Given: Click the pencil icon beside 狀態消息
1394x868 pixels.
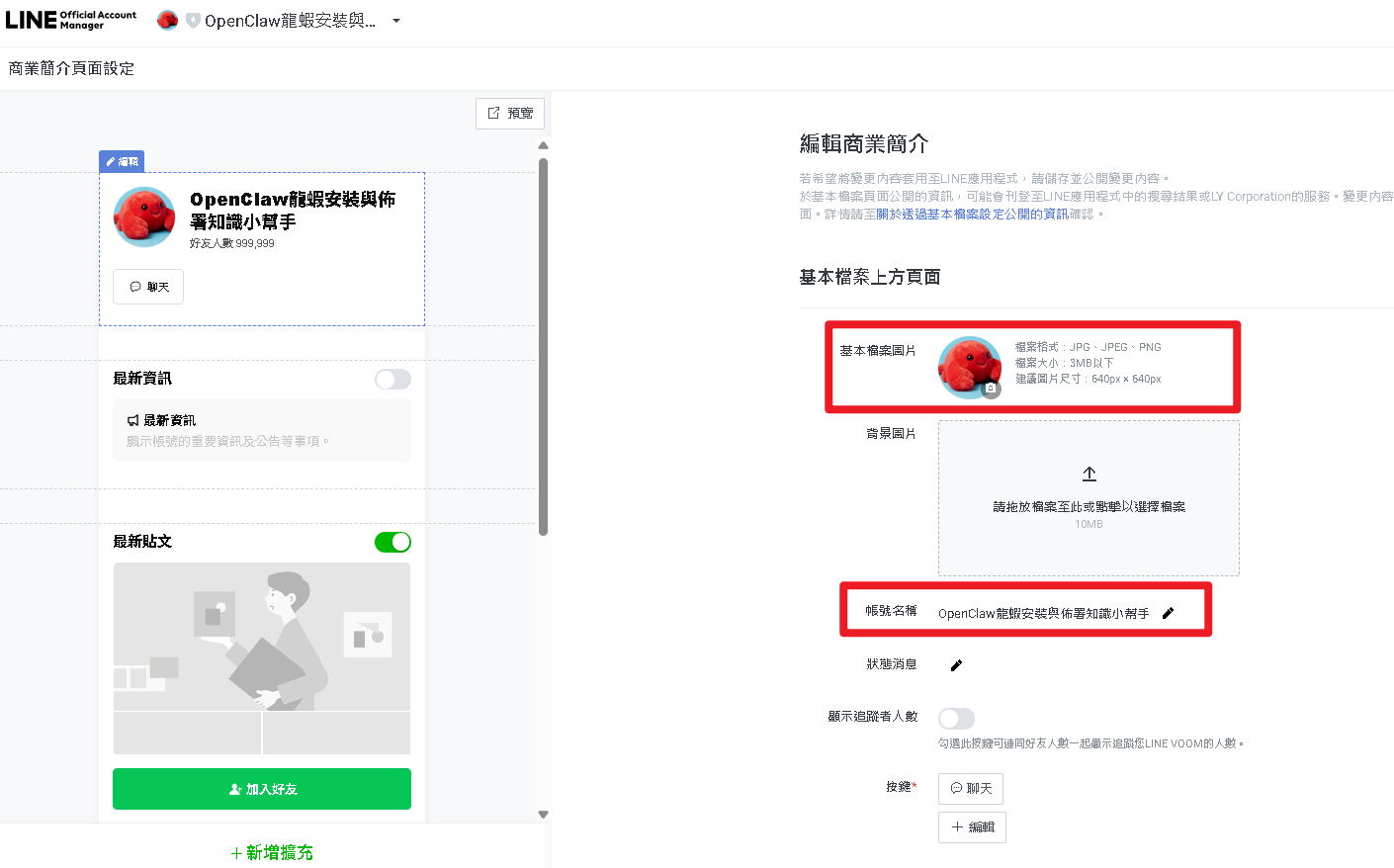Looking at the screenshot, I should click(955, 664).
